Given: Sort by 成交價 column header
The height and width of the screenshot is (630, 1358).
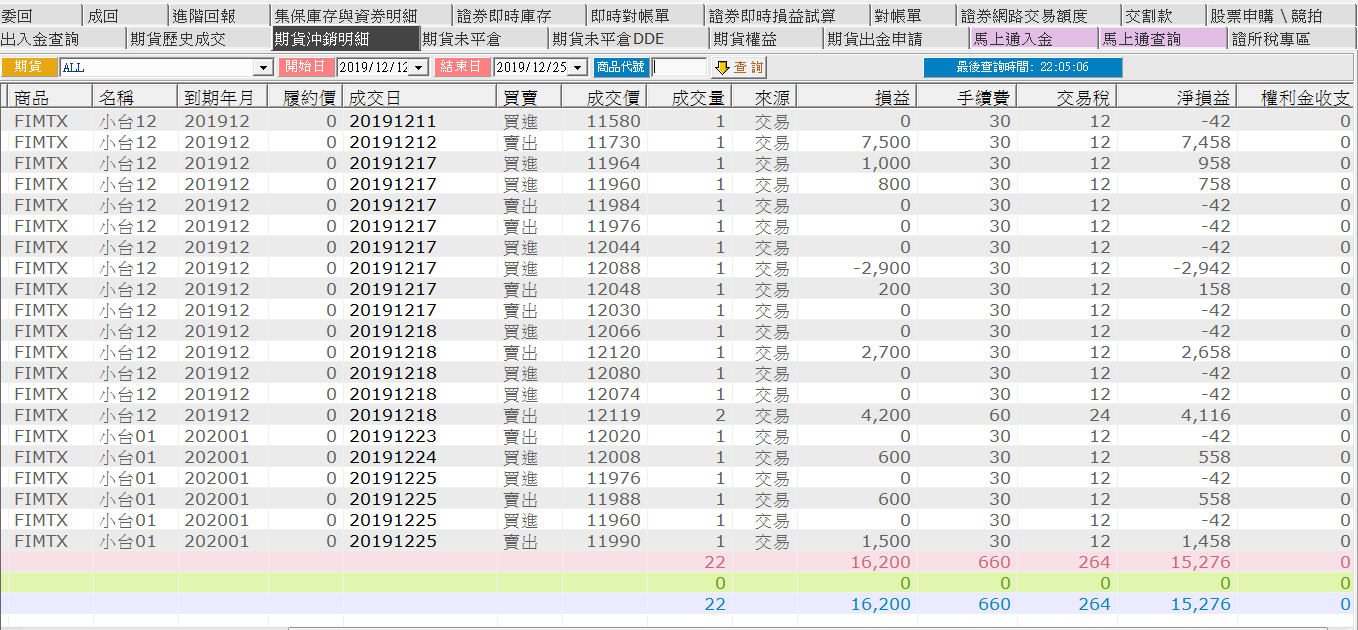Looking at the screenshot, I should click(603, 97).
